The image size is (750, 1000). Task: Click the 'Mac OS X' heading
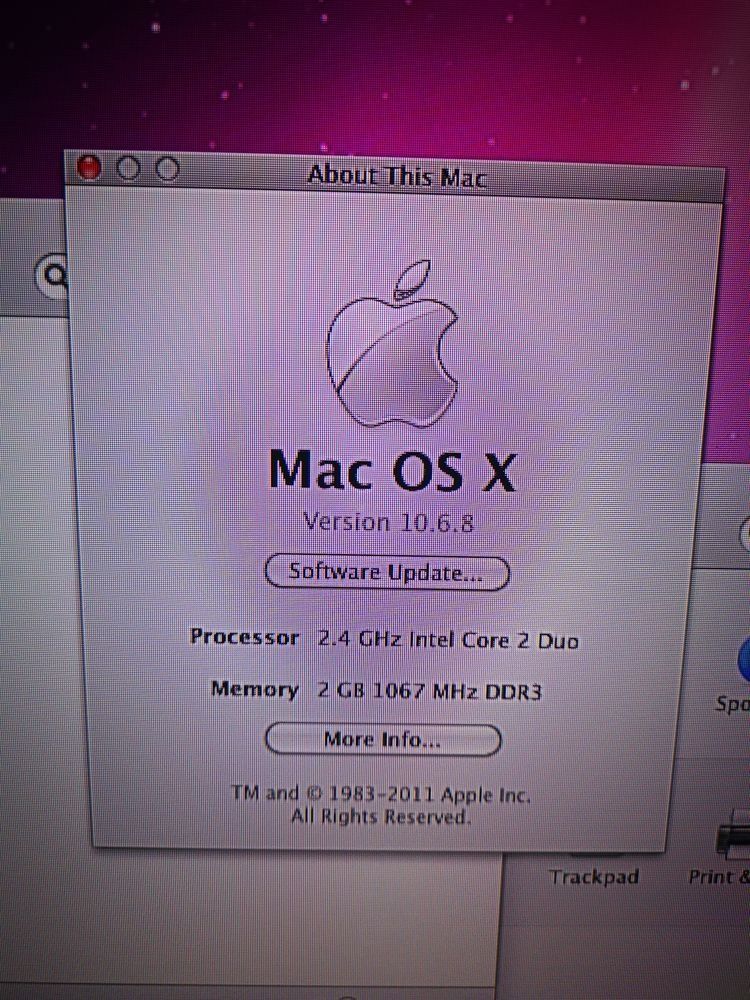pyautogui.click(x=392, y=471)
